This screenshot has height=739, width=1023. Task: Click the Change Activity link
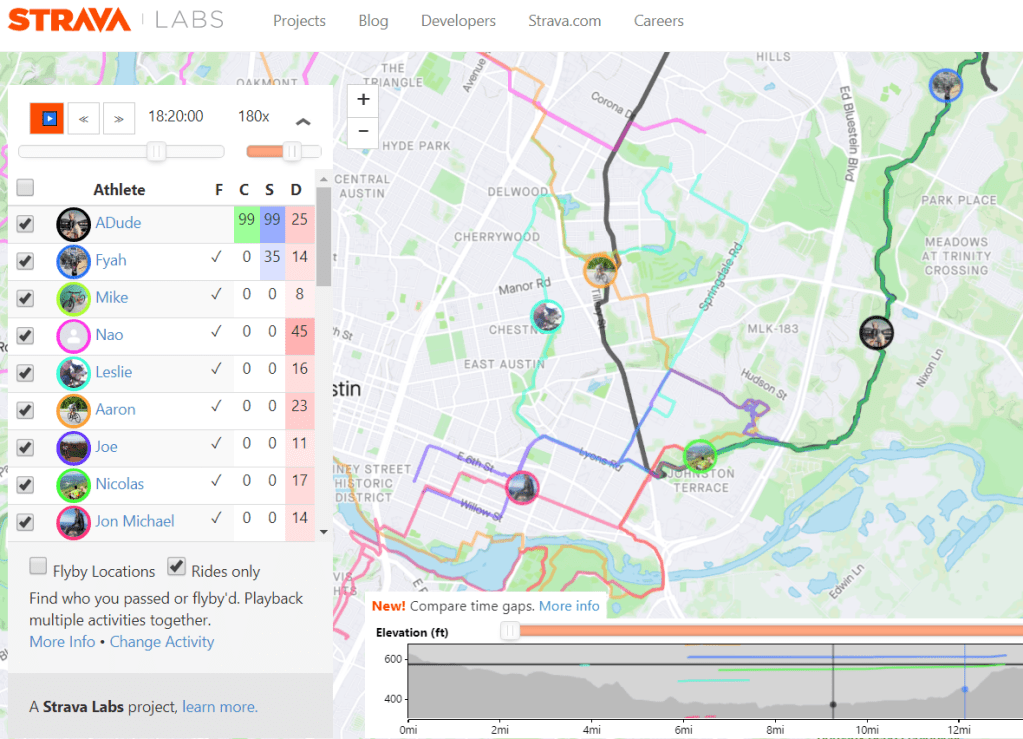click(x=162, y=642)
